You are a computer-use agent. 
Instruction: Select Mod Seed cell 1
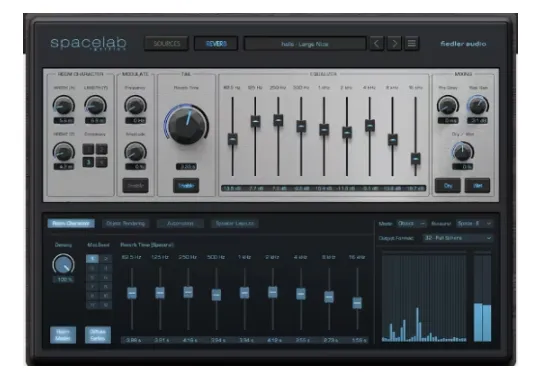pos(92,259)
